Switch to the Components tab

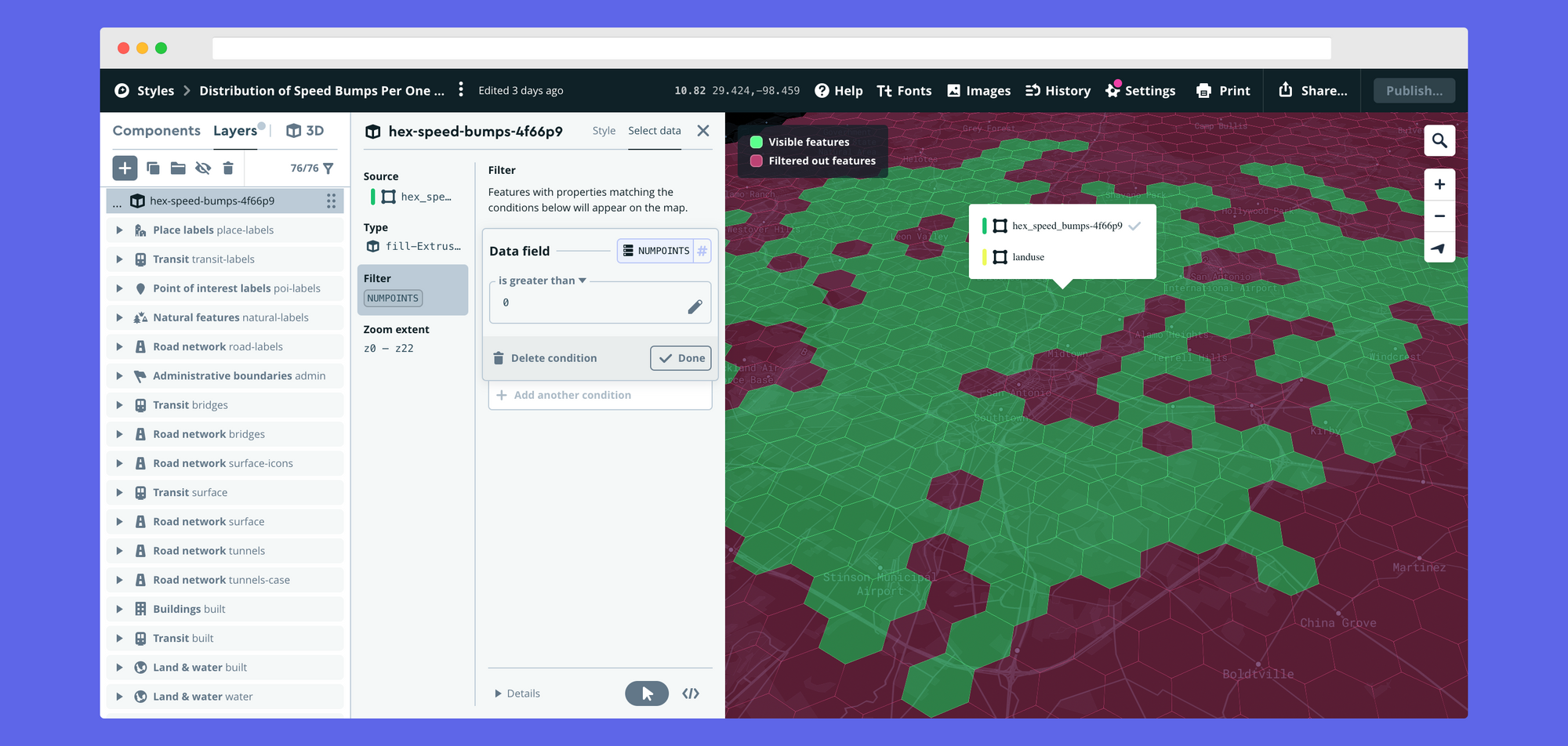(x=156, y=131)
